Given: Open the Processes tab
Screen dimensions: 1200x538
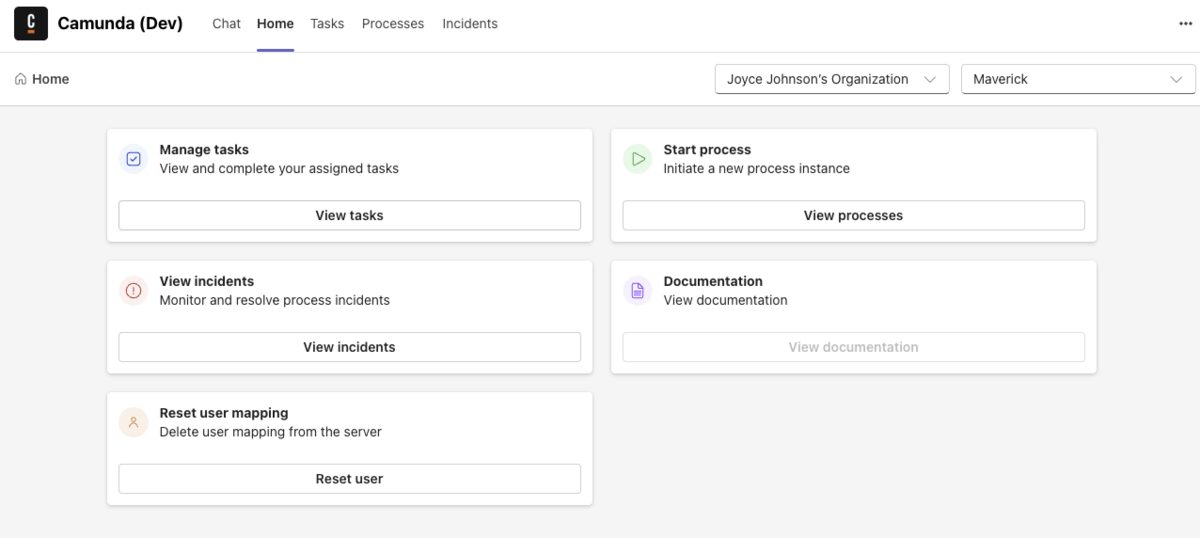Looking at the screenshot, I should (393, 24).
